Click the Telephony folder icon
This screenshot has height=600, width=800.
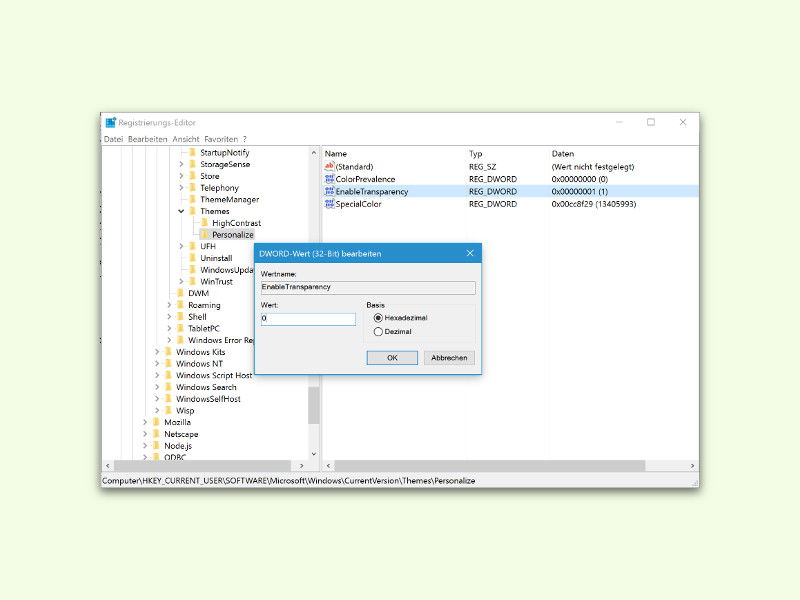pos(193,187)
